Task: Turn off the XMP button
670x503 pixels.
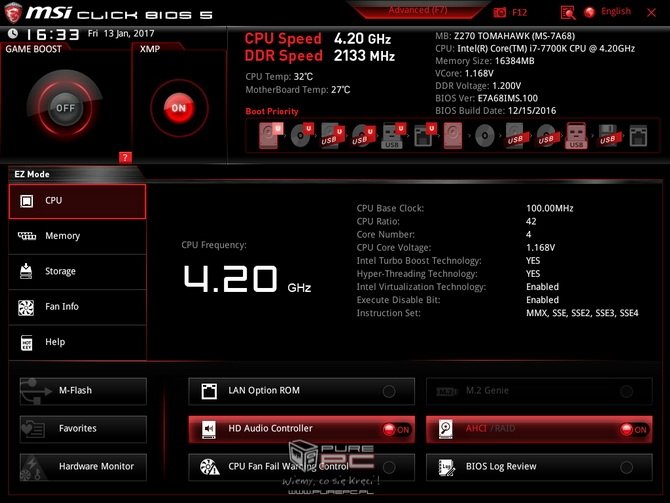Action: click(x=179, y=108)
